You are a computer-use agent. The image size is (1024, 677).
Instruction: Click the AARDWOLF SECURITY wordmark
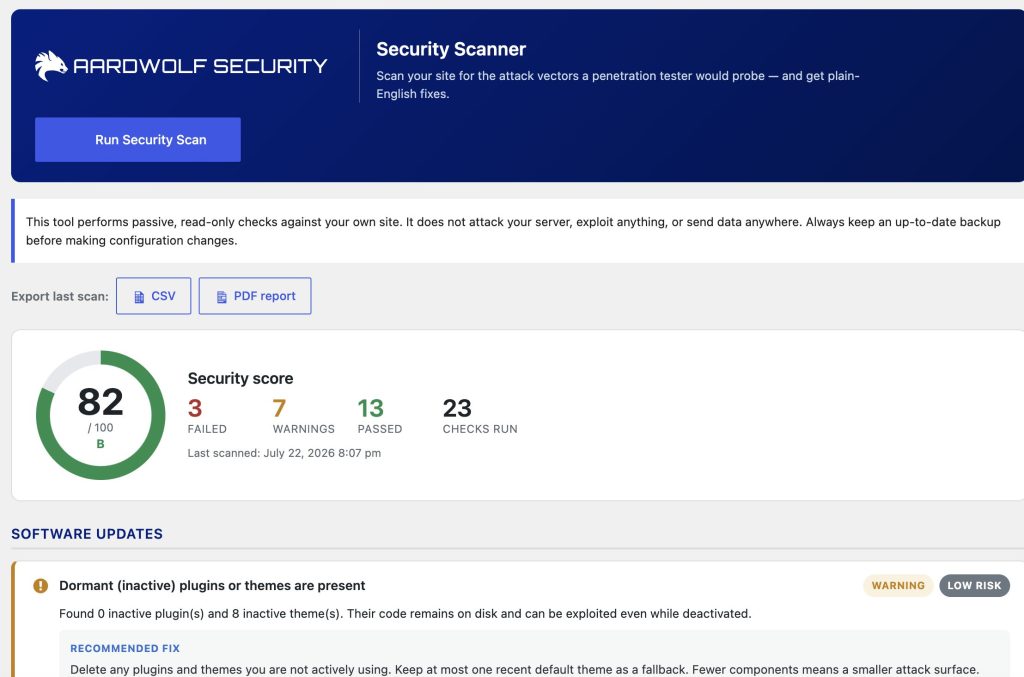click(x=200, y=66)
